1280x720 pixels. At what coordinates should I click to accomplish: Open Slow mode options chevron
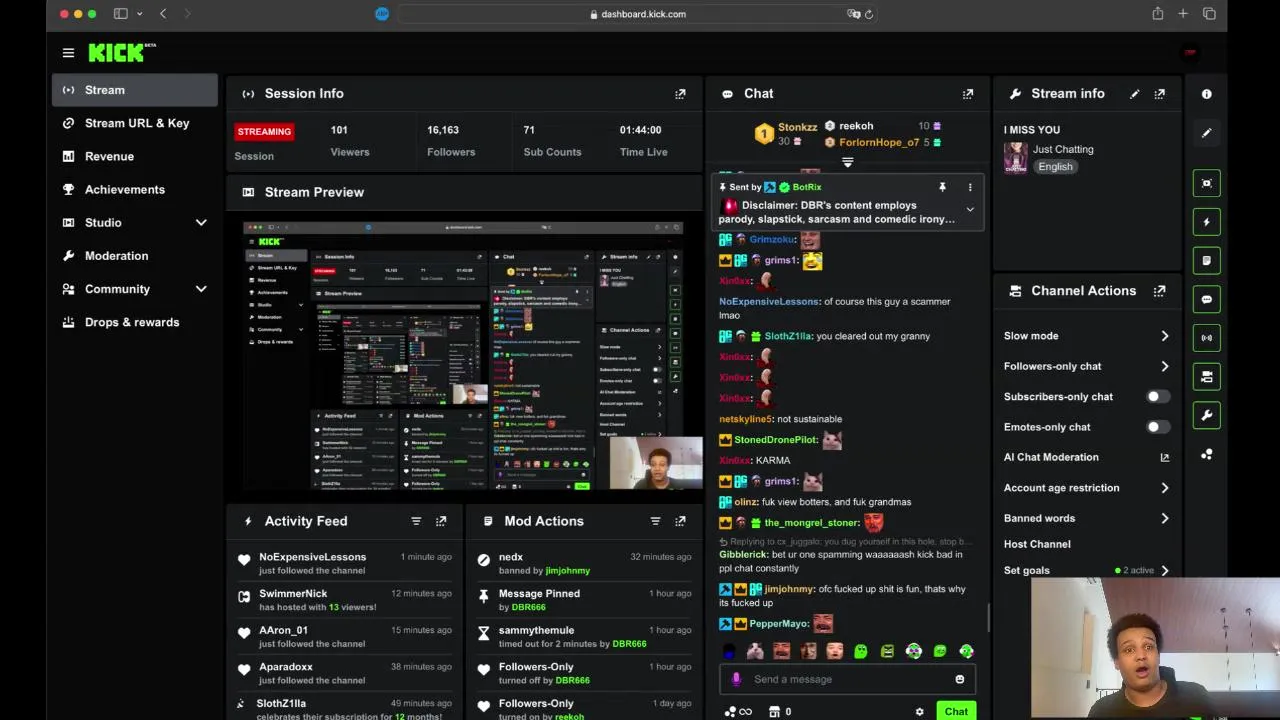tap(1164, 336)
